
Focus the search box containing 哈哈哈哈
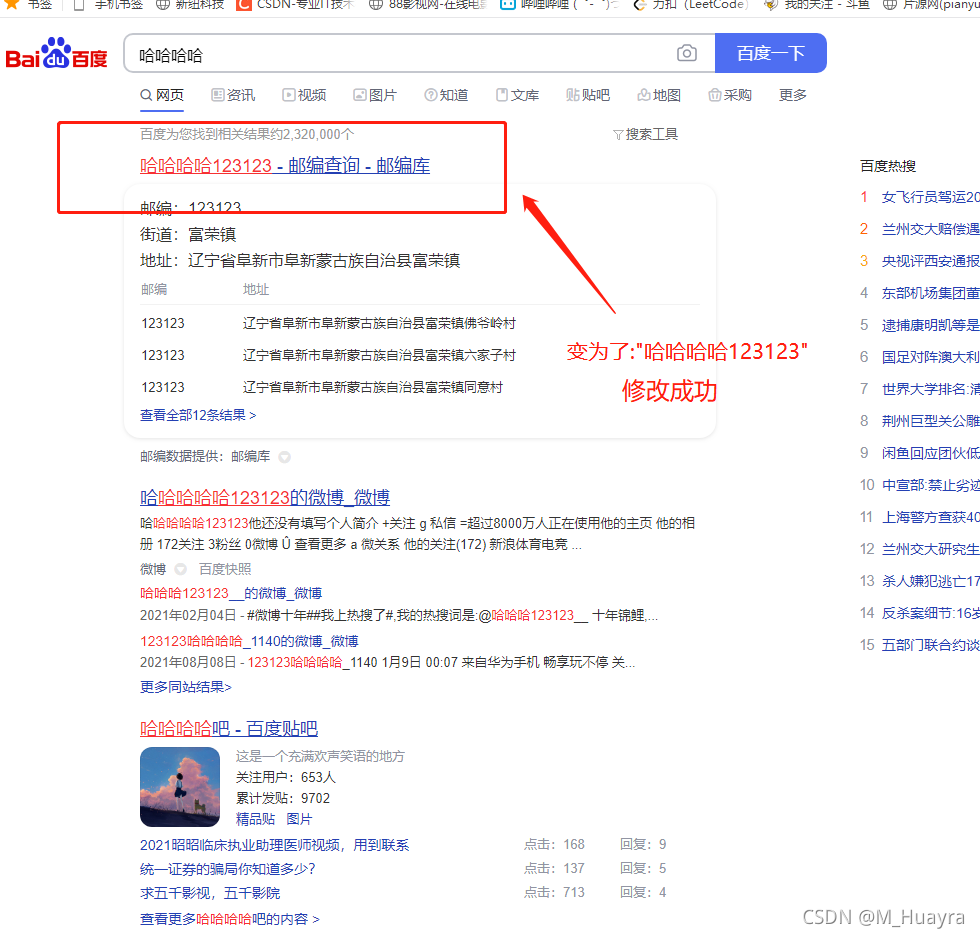(400, 54)
